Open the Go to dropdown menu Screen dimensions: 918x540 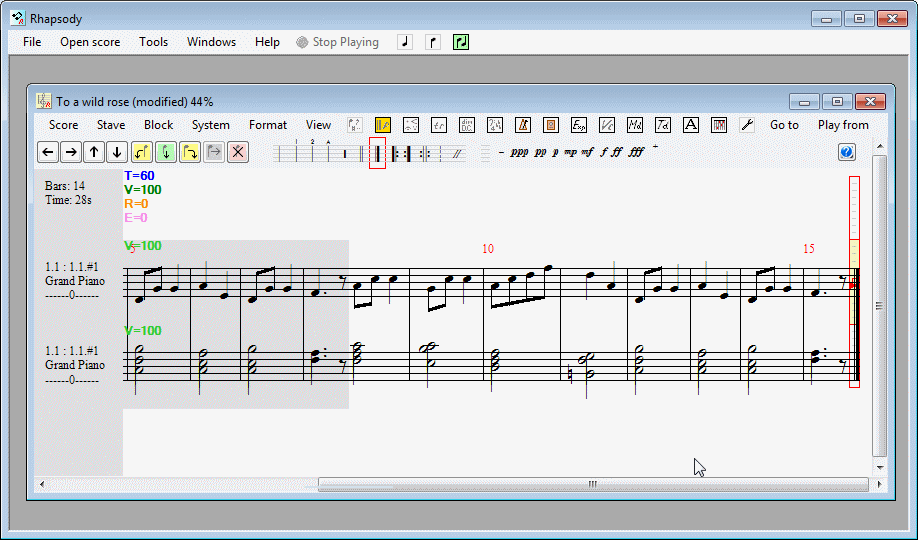[784, 125]
